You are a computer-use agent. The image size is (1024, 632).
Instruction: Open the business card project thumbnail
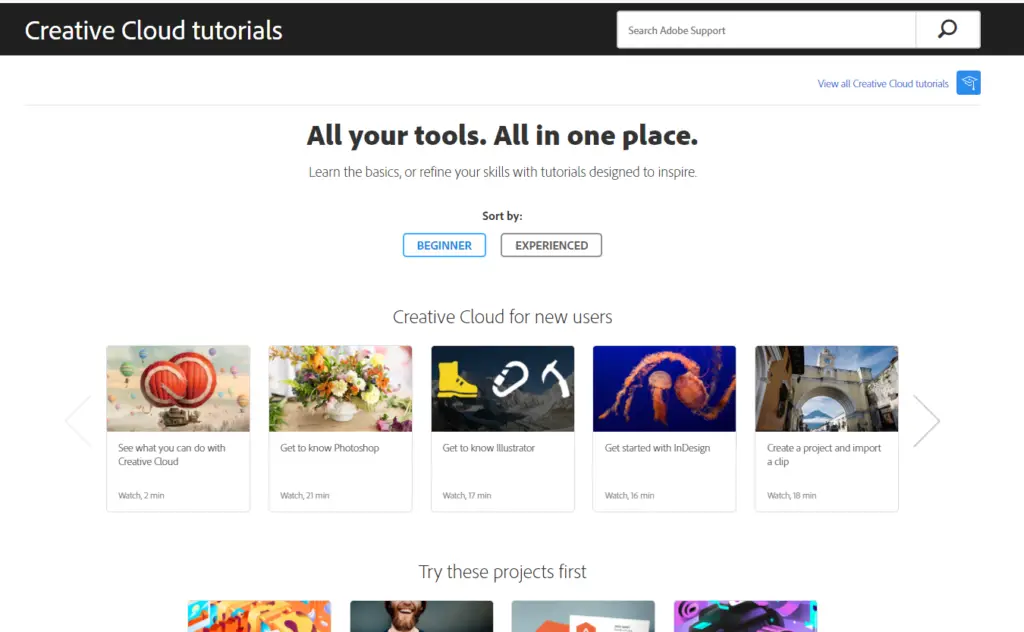[x=583, y=616]
